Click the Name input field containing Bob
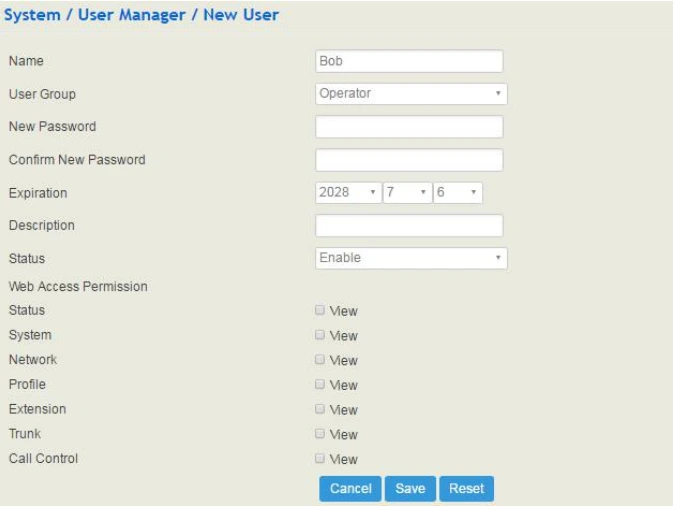Image resolution: width=673 pixels, height=506 pixels. 408,61
